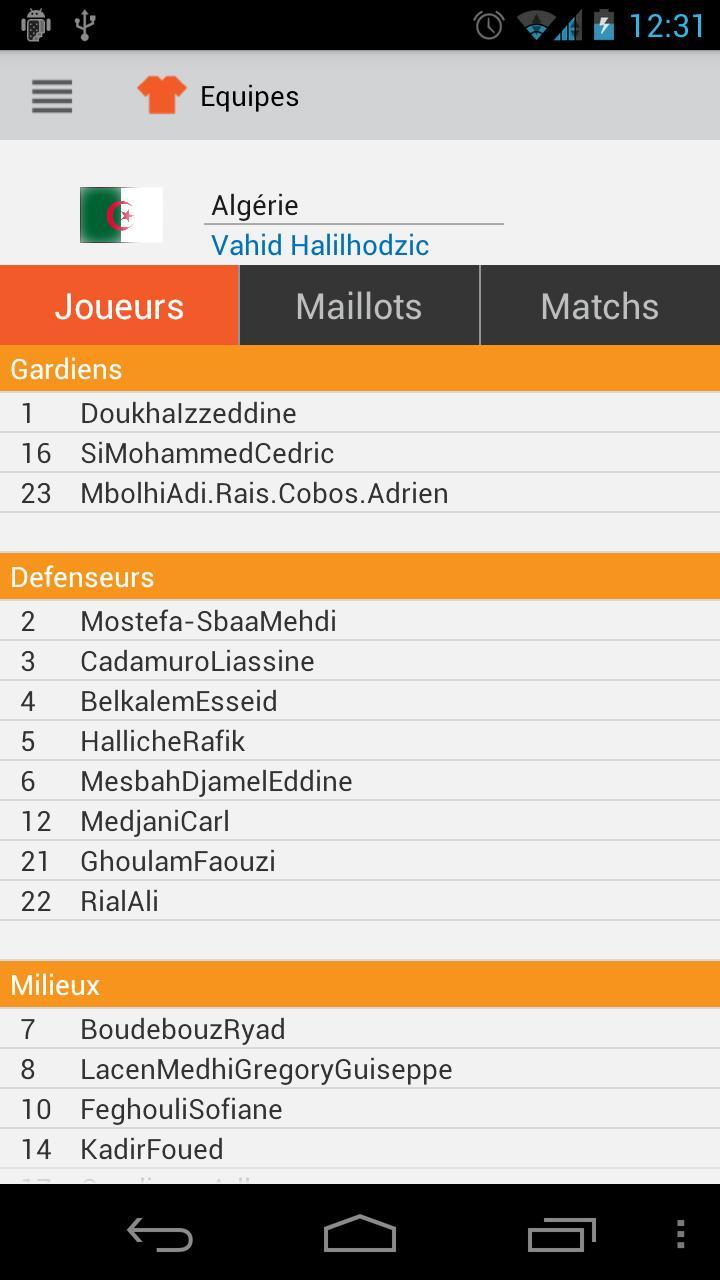This screenshot has height=1280, width=720.
Task: Tap the Defenseurs section header
Action: click(360, 577)
